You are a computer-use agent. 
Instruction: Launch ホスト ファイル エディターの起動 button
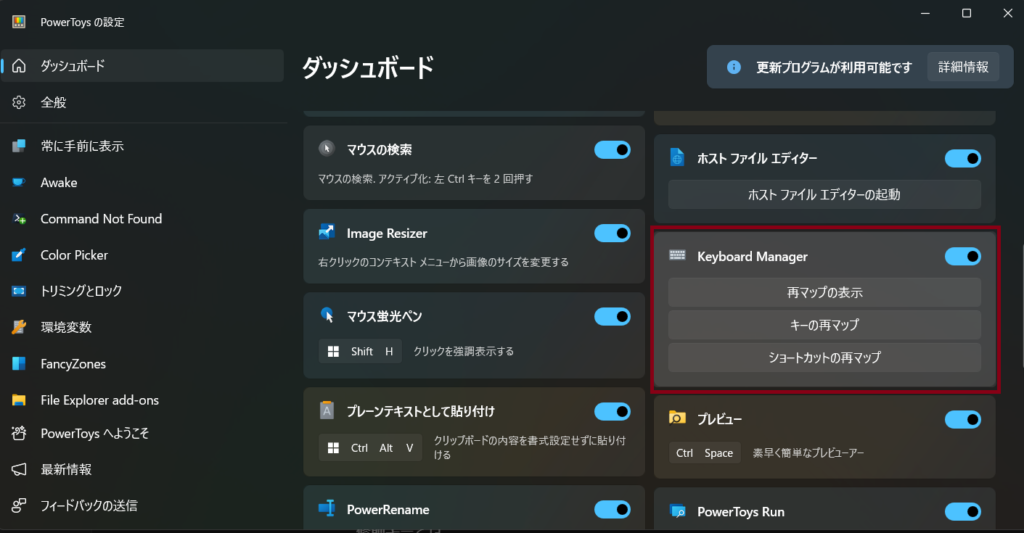point(824,195)
